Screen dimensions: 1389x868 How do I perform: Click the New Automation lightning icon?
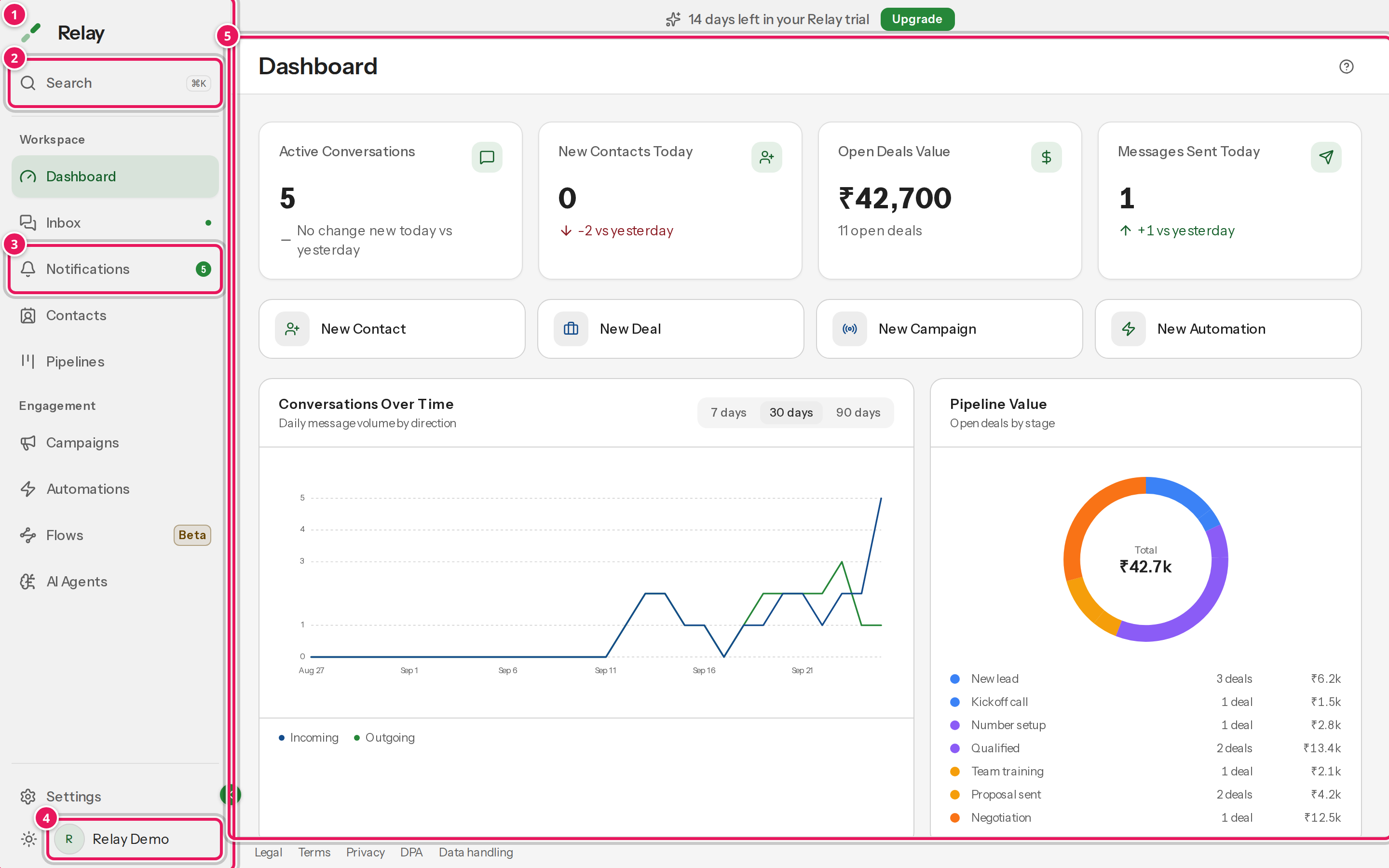click(1129, 329)
